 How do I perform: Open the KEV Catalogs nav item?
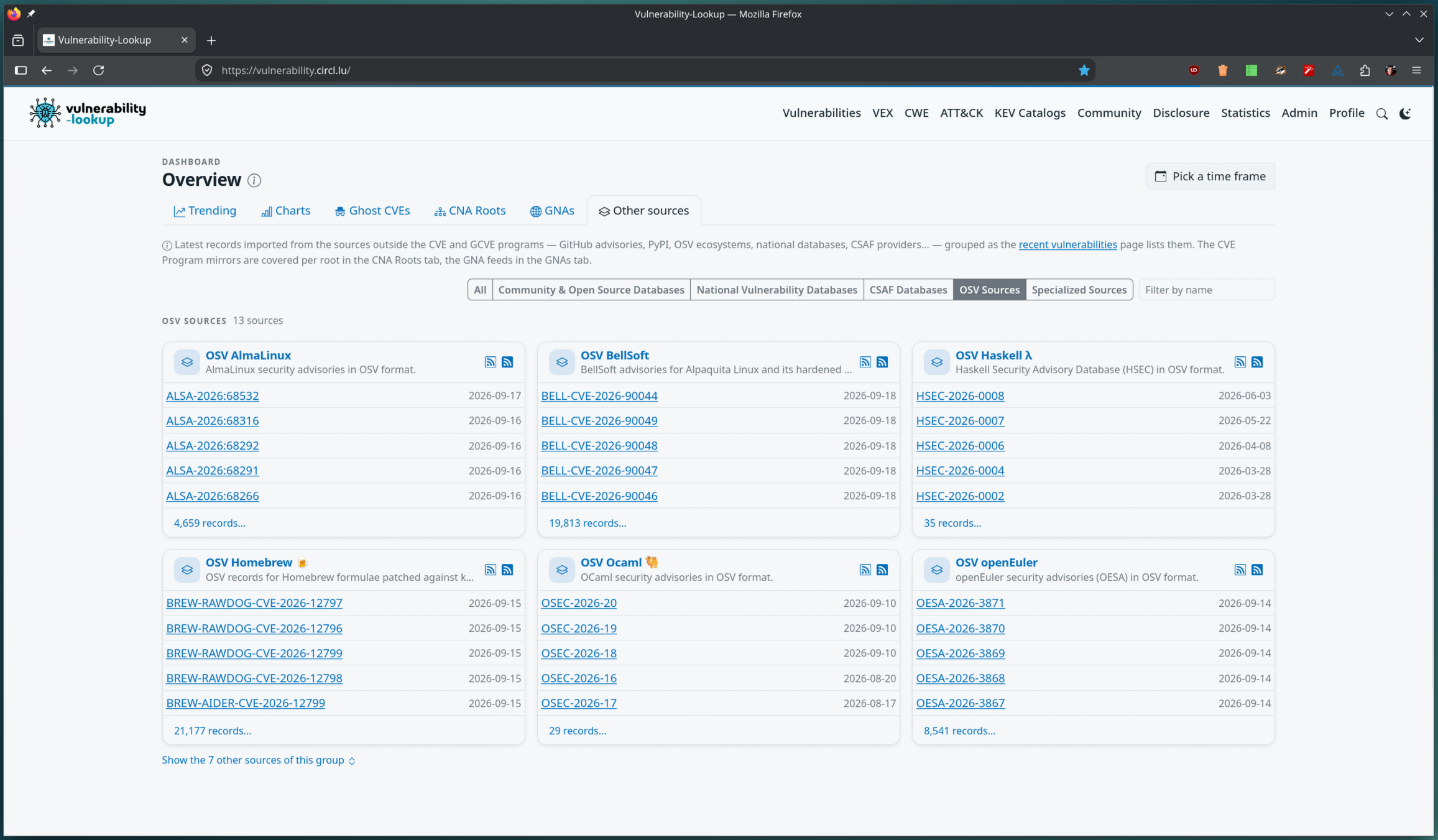tap(1030, 113)
